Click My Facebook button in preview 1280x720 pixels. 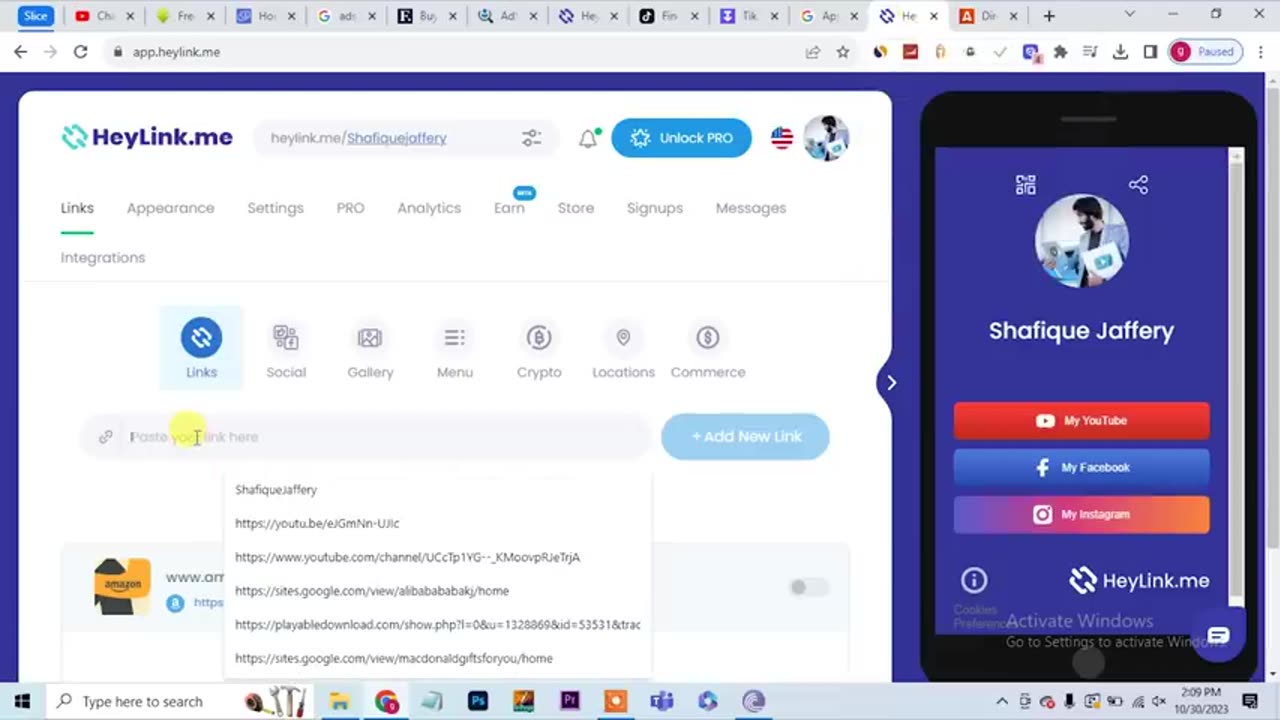(1081, 467)
